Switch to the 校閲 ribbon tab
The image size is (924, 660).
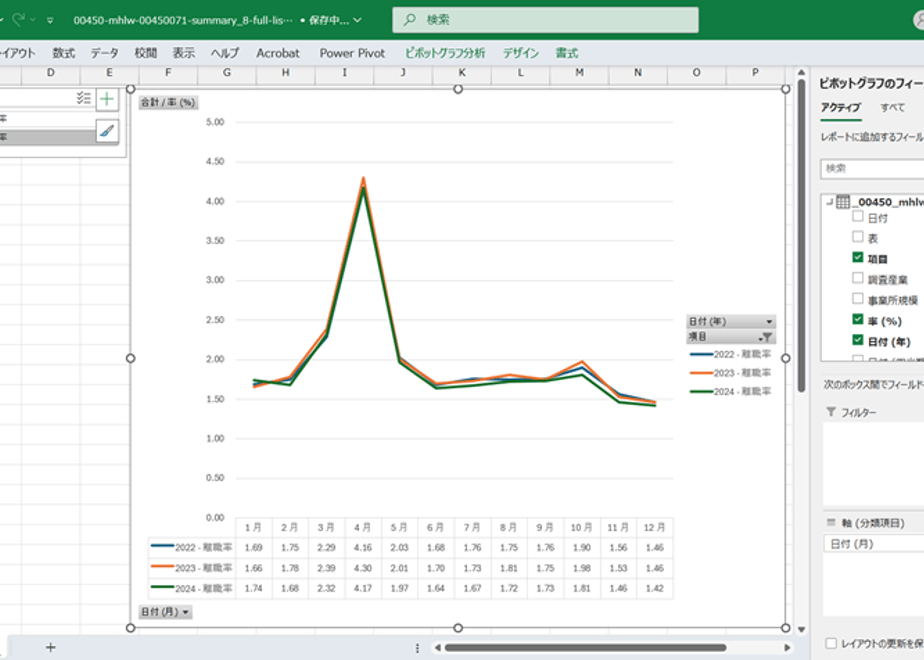click(x=146, y=53)
